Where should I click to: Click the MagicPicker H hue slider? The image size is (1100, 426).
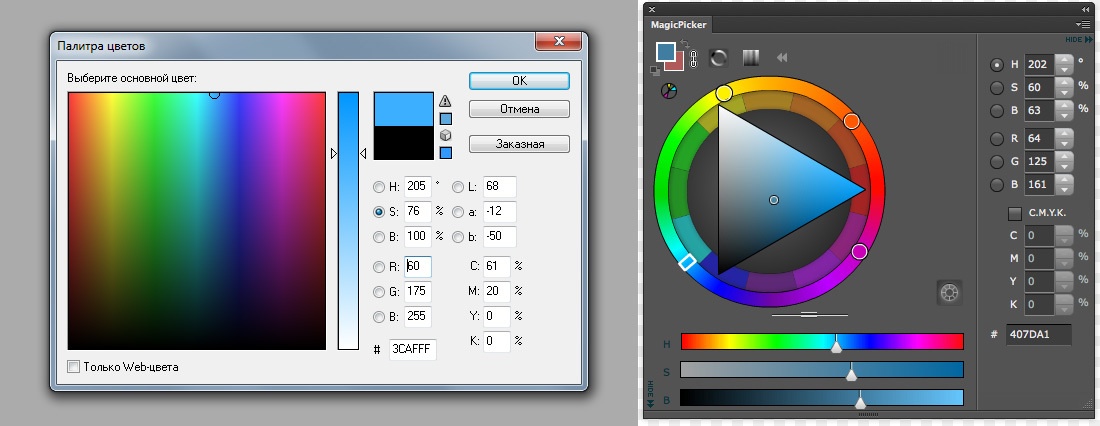click(x=822, y=342)
